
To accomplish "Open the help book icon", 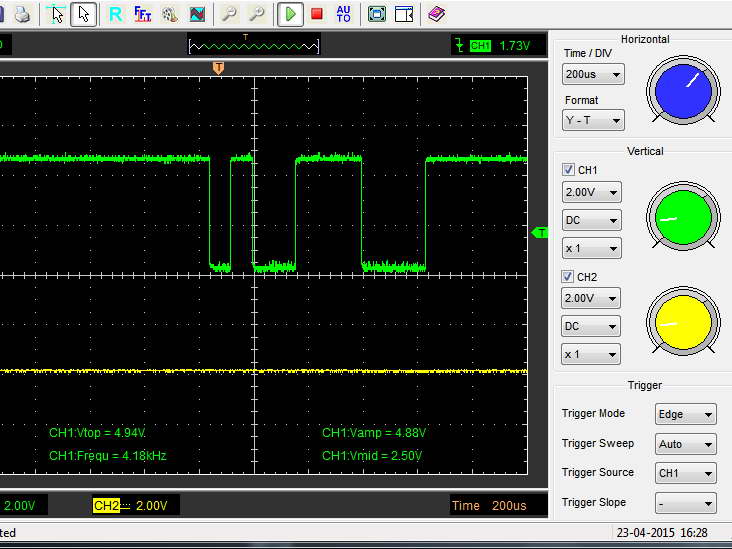I will pos(435,14).
